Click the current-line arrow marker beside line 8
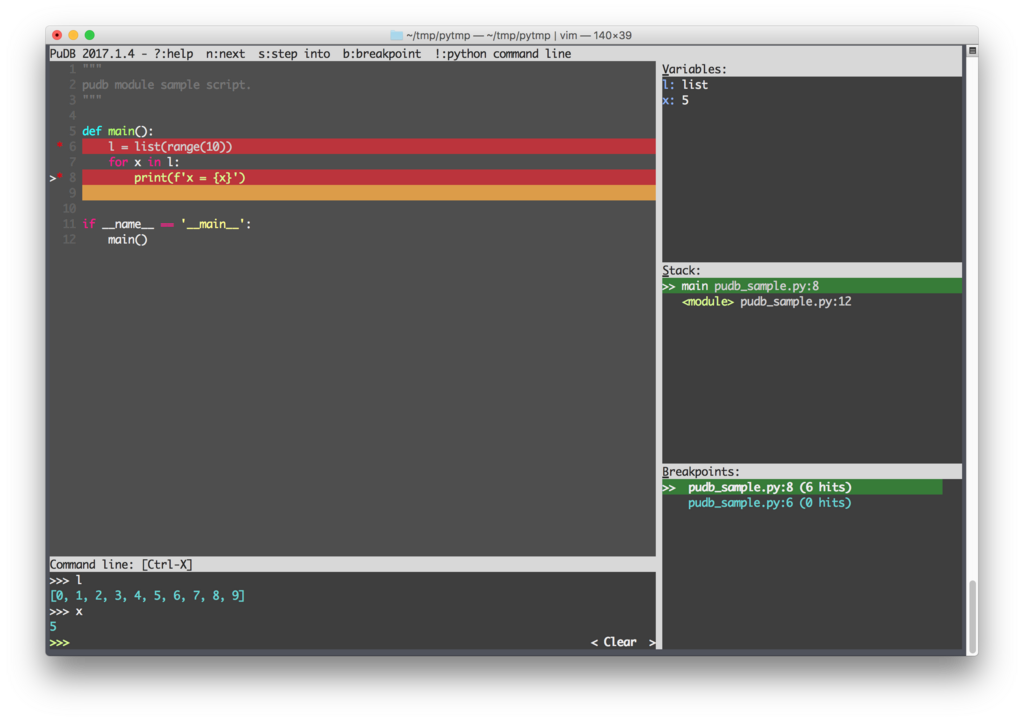Viewport: 1024px width, 721px height. [52, 178]
